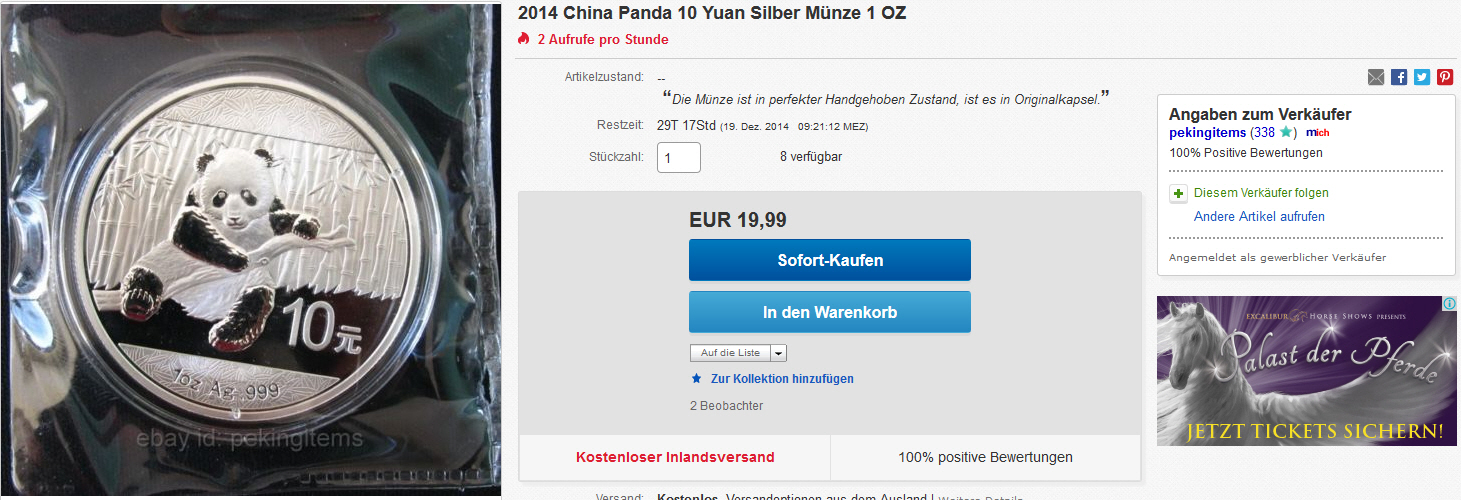The image size is (1461, 500).
Task: Open the 338 feedback score link
Action: click(x=1263, y=132)
